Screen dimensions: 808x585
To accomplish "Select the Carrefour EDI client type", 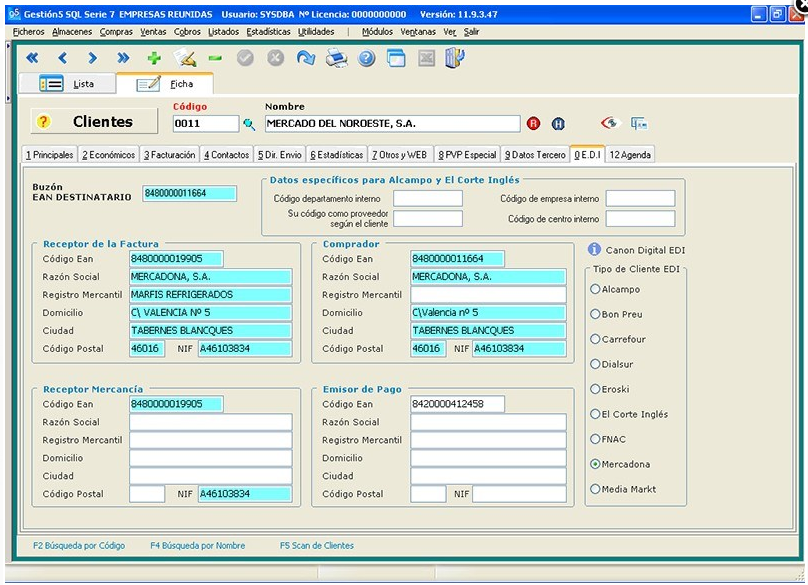I will pyautogui.click(x=596, y=339).
